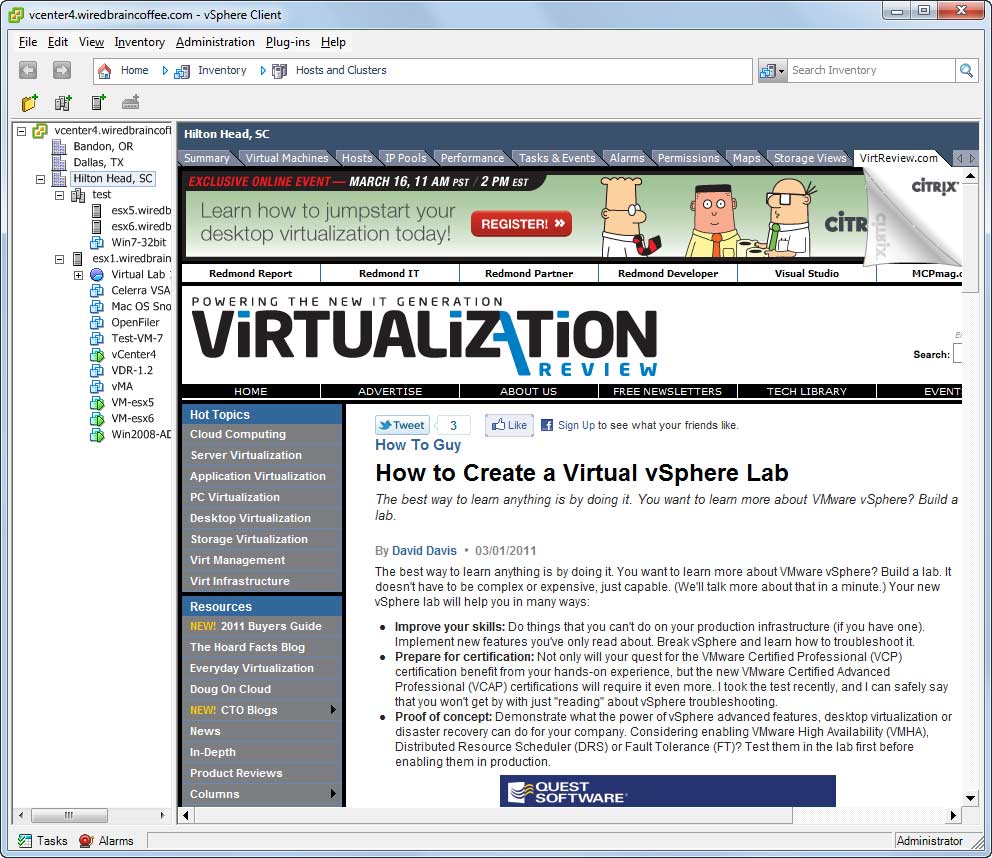The width and height of the screenshot is (992, 858).
Task: Click the New Folder toolbar icon
Action: (x=30, y=102)
